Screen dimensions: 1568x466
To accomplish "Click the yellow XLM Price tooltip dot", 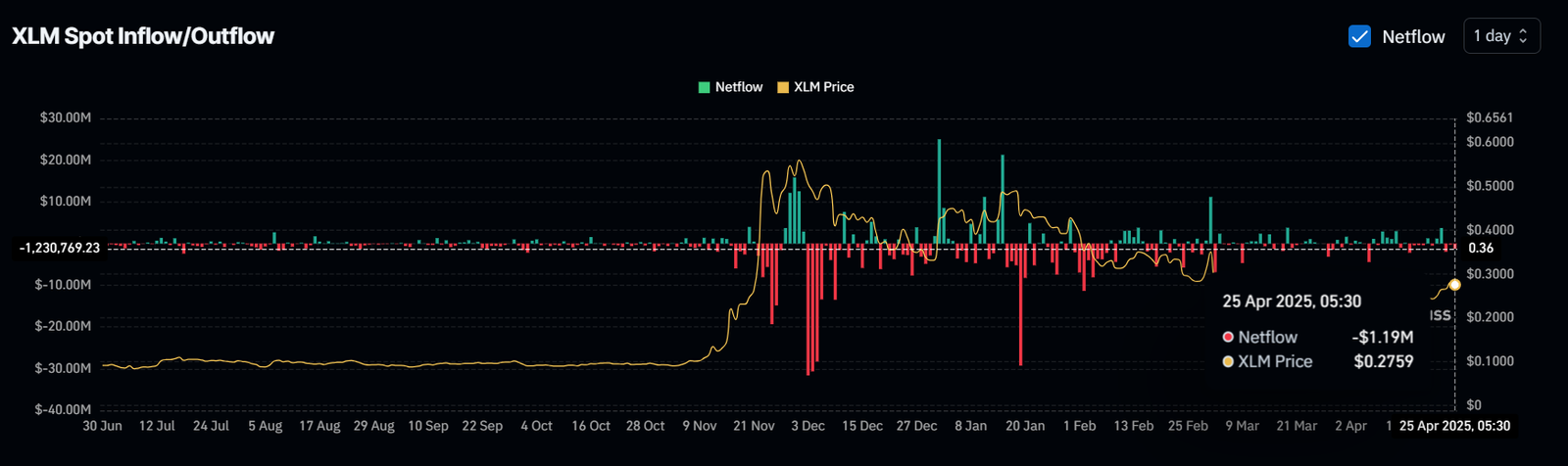I will (1228, 361).
